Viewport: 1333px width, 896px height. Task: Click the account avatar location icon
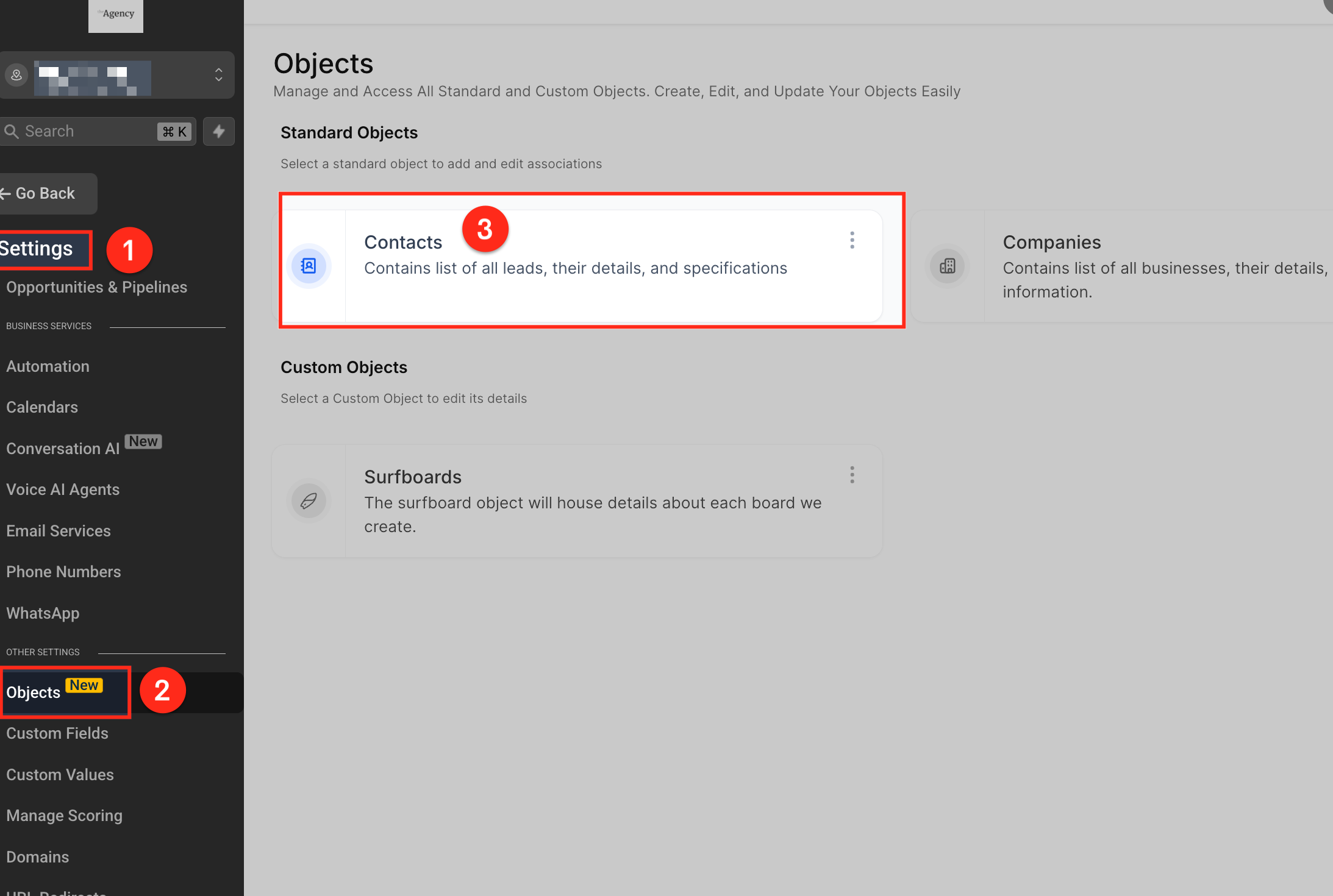[x=16, y=75]
